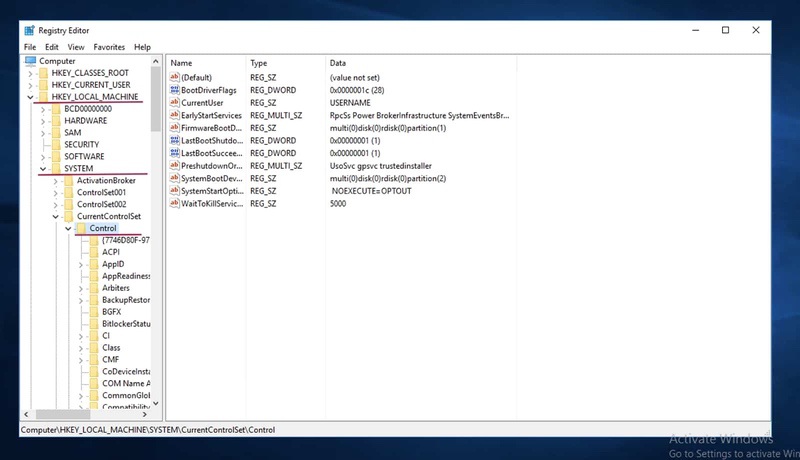Open the View menu
Screen dimensions: 800x460
pos(76,47)
